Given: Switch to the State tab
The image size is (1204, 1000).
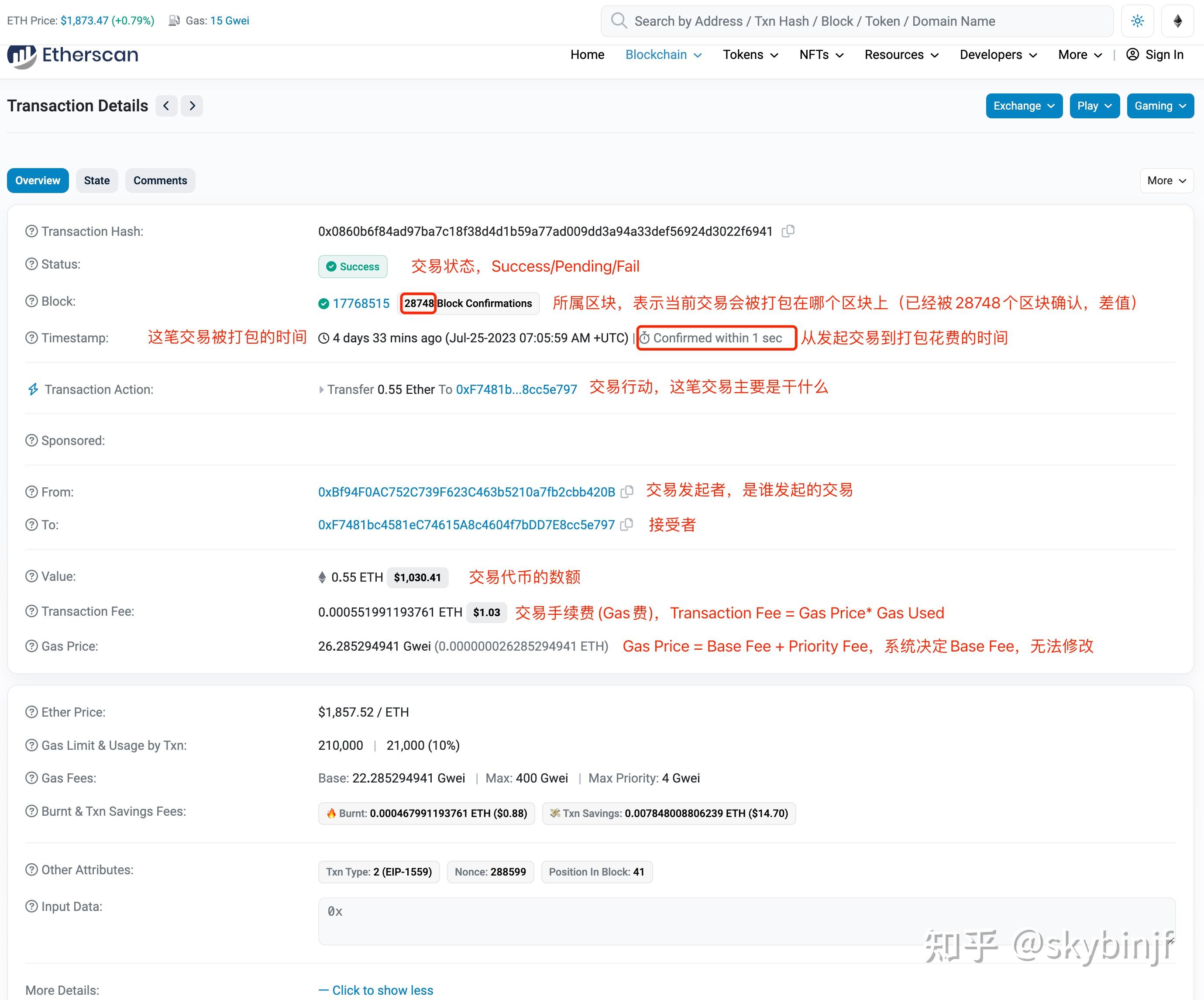Looking at the screenshot, I should click(x=96, y=180).
